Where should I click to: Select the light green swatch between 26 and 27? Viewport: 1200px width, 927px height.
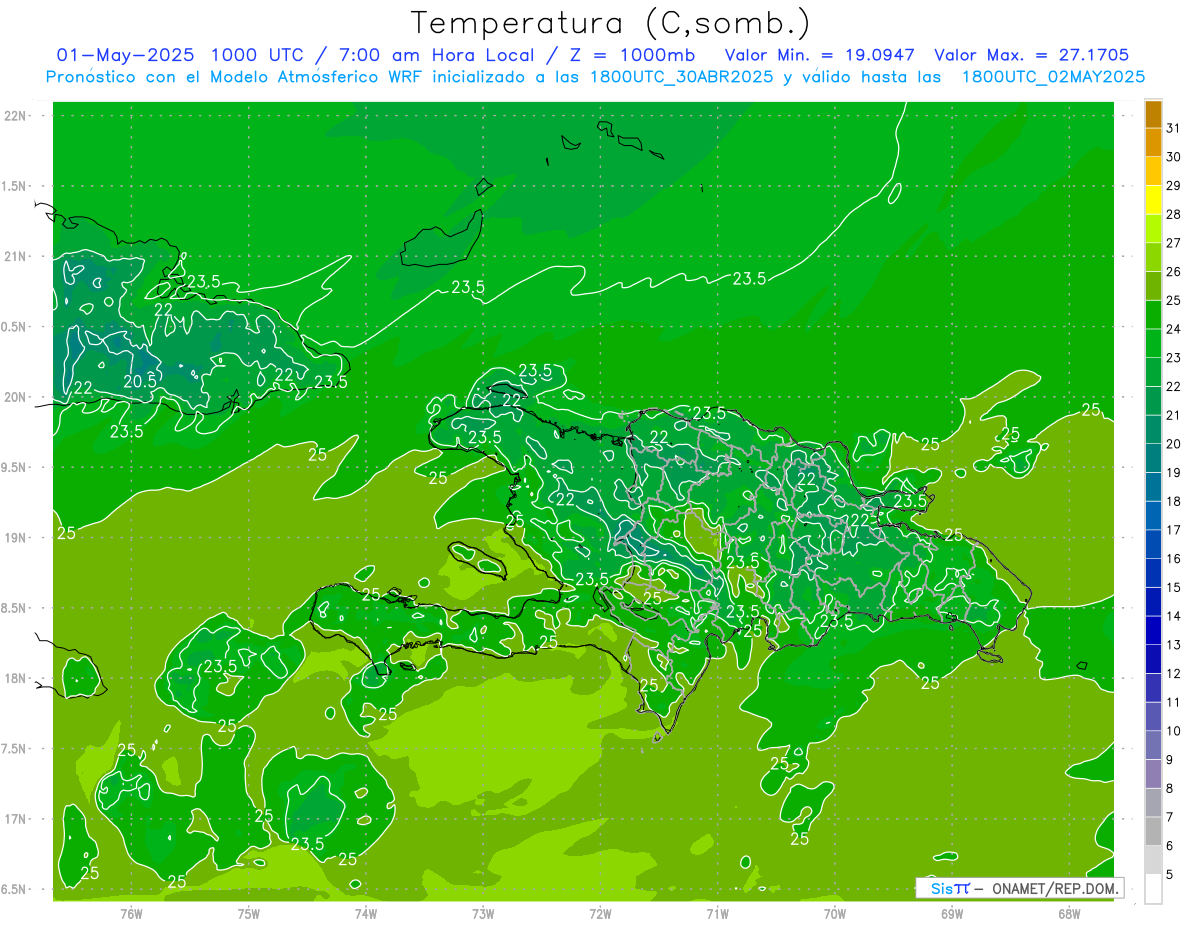tap(1153, 257)
